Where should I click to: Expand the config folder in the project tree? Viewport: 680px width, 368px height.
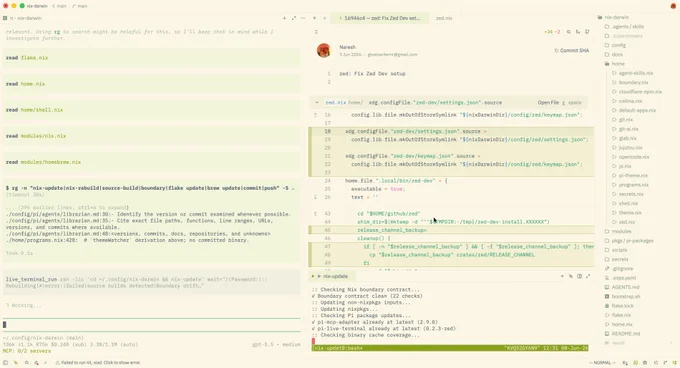point(615,45)
